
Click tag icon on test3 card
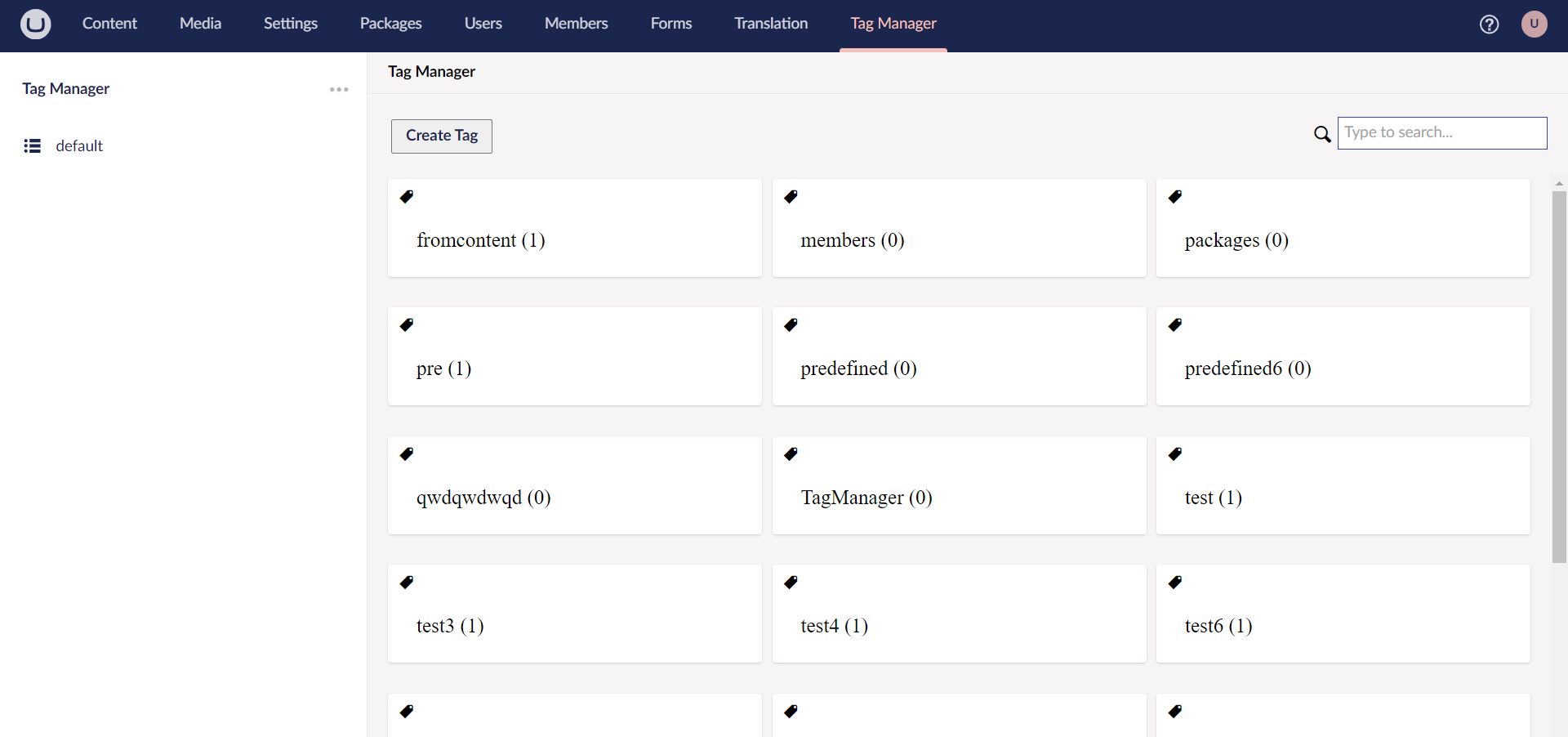407,583
